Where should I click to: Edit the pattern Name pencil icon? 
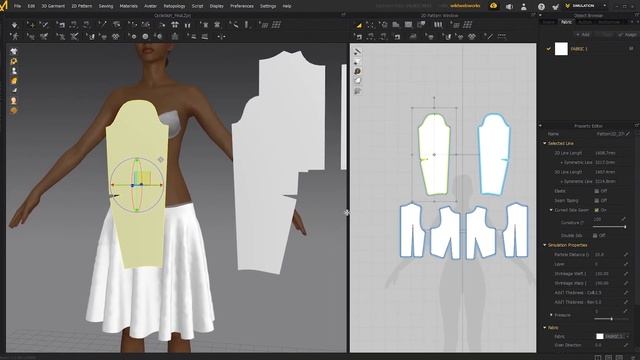pyautogui.click(x=628, y=134)
